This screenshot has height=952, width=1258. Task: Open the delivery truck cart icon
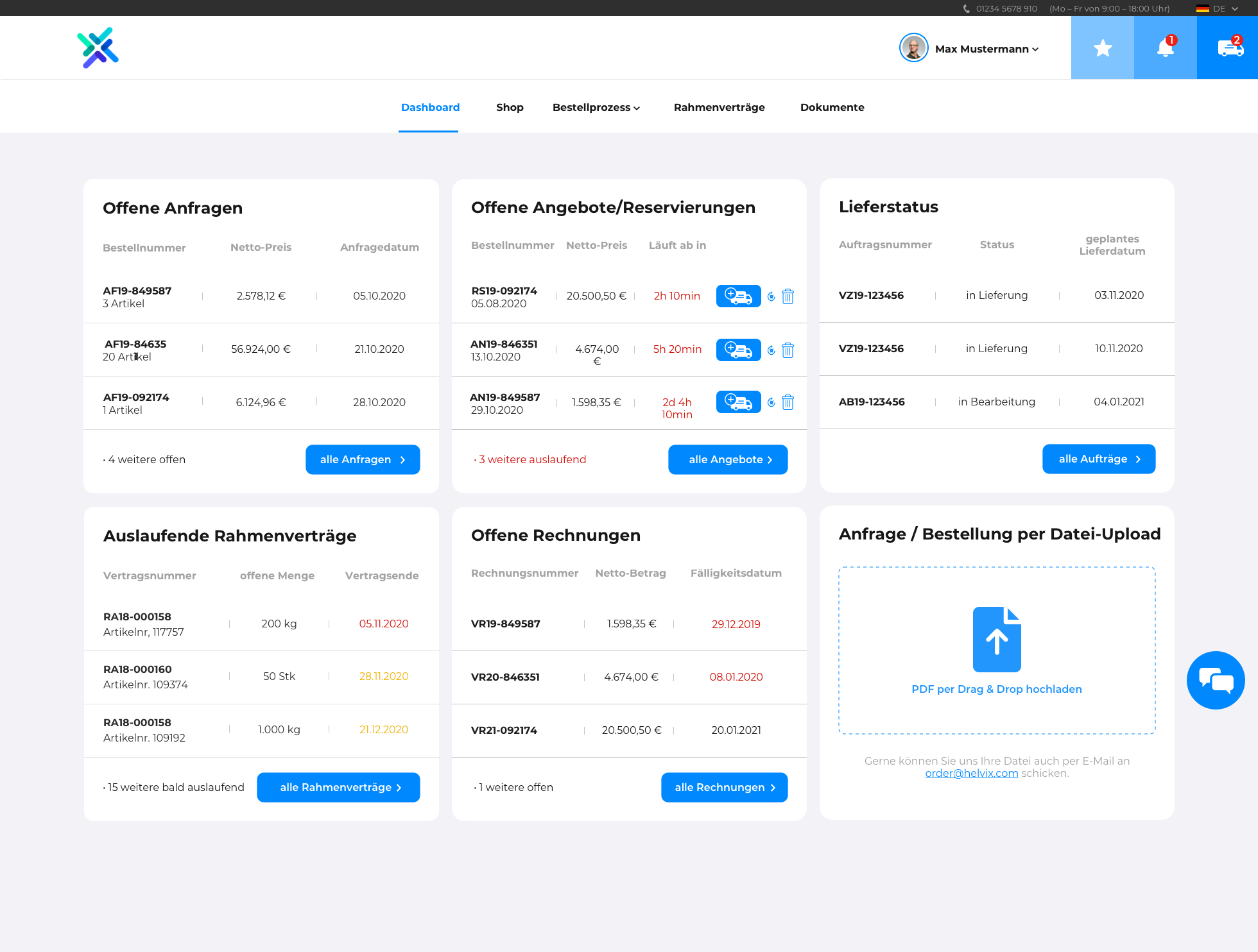point(1229,48)
